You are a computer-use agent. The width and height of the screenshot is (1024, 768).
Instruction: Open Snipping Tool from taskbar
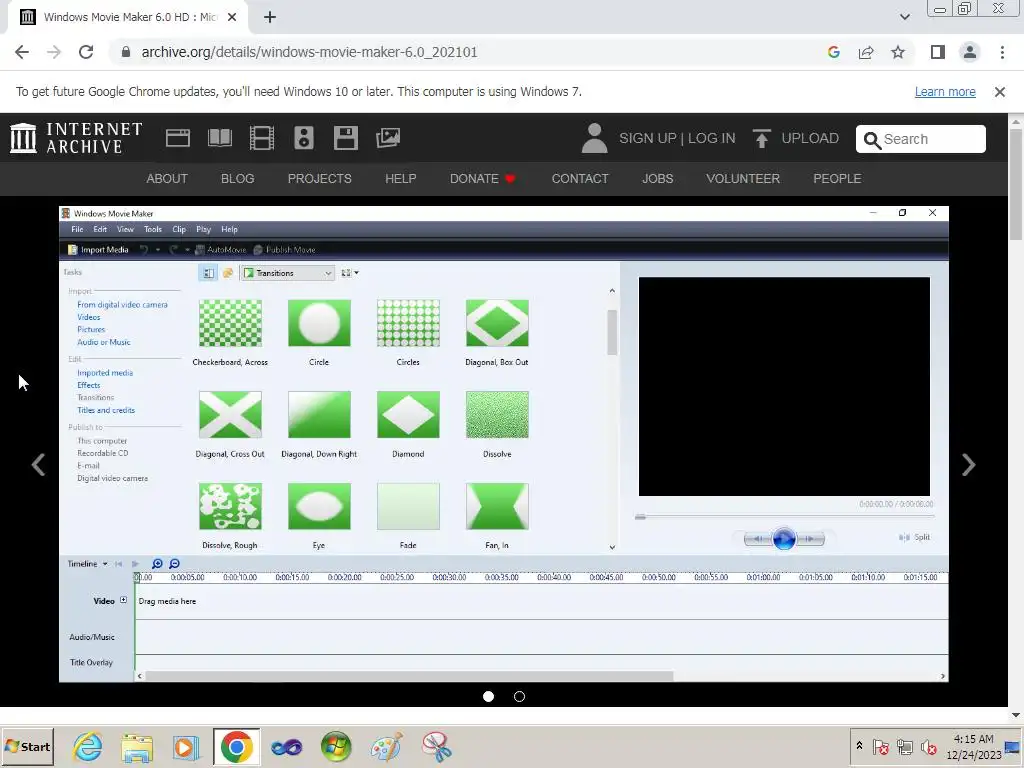click(x=436, y=746)
